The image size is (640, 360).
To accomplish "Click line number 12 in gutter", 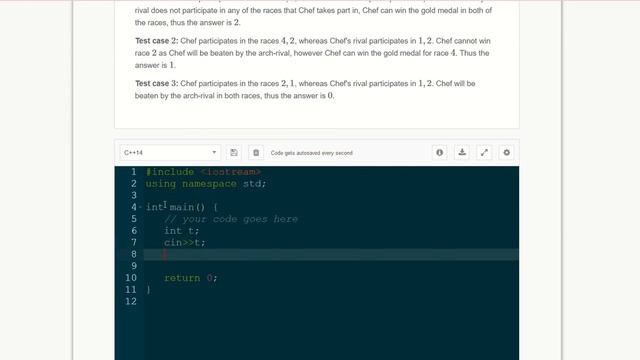I will coord(131,301).
